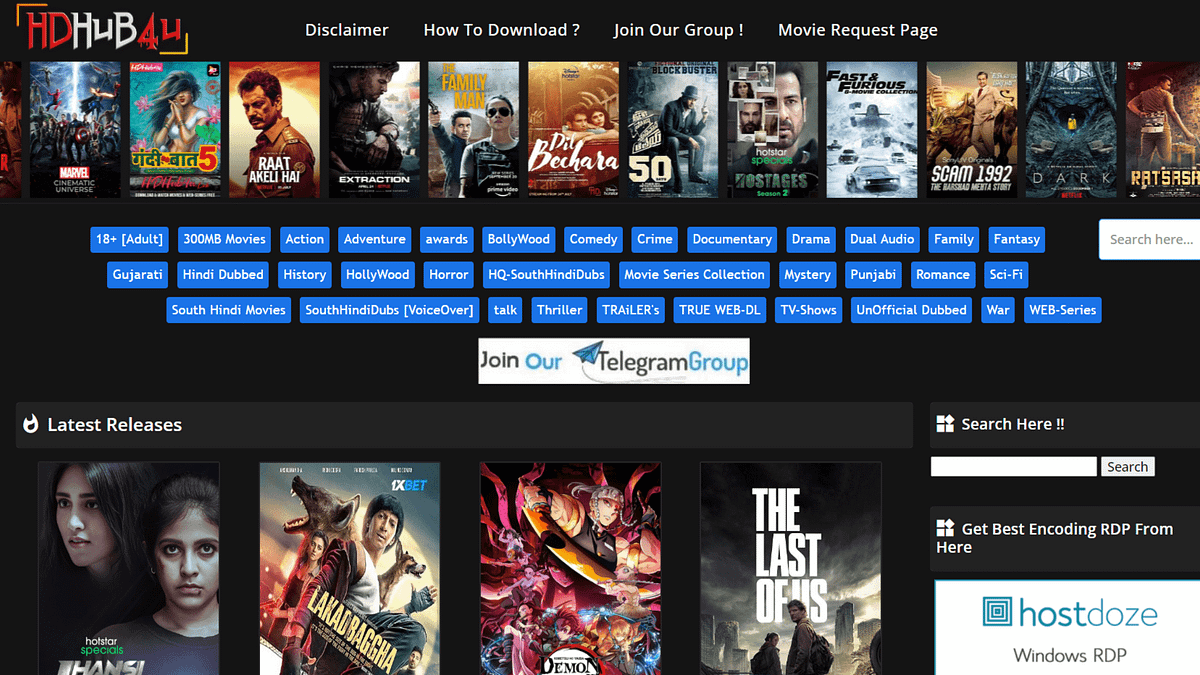Click the Blockbuster 50 poster

673,130
